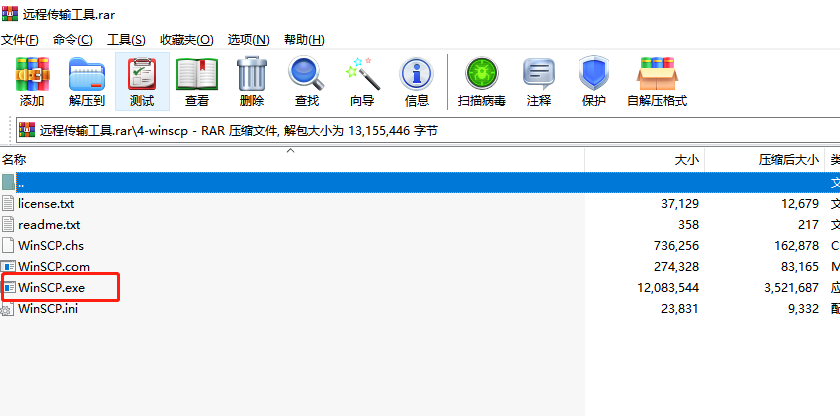
Task: Click the WinSCP.chs file icon
Action: point(8,245)
